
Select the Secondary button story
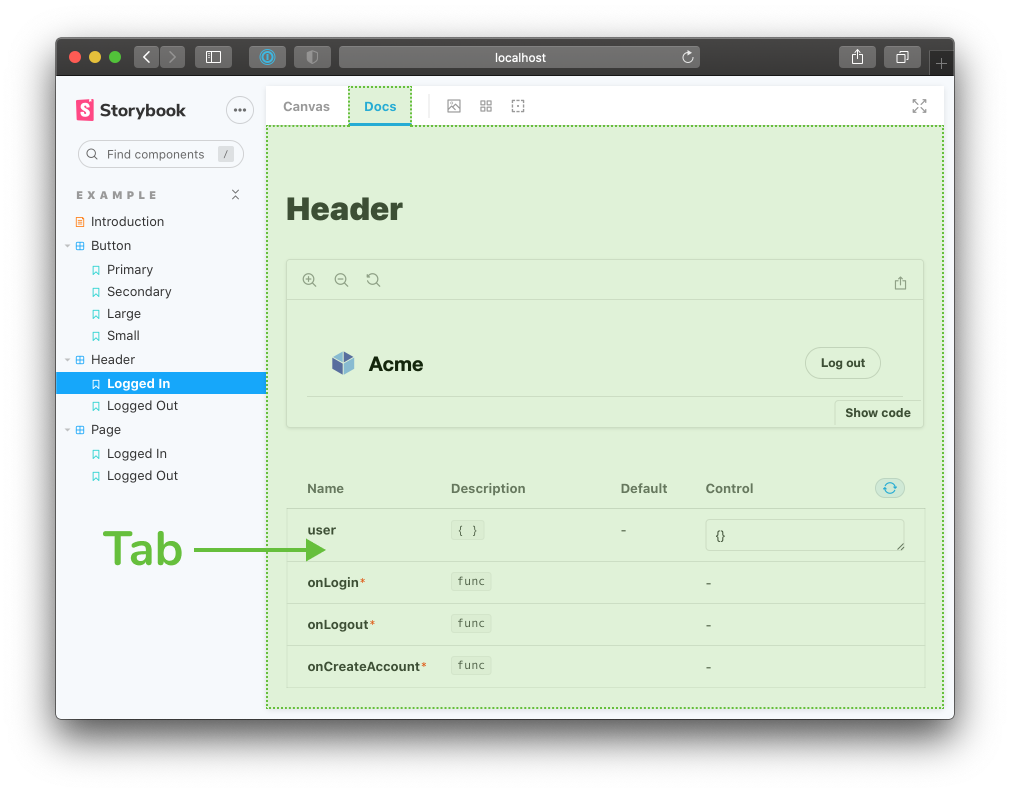click(x=139, y=292)
